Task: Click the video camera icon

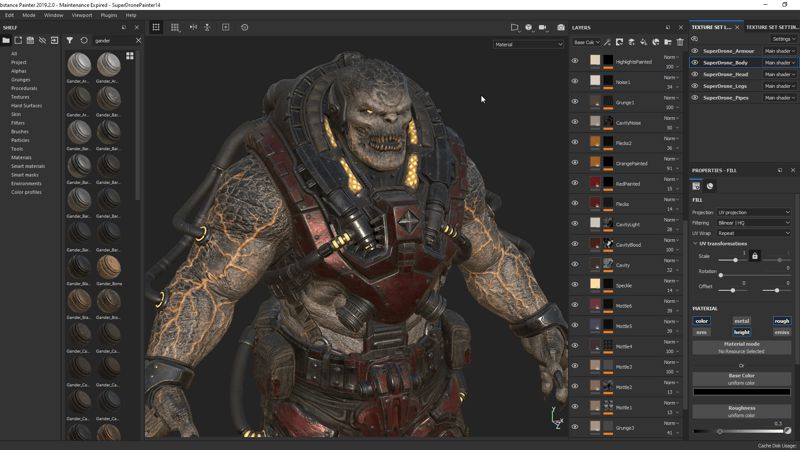Action: [x=543, y=27]
